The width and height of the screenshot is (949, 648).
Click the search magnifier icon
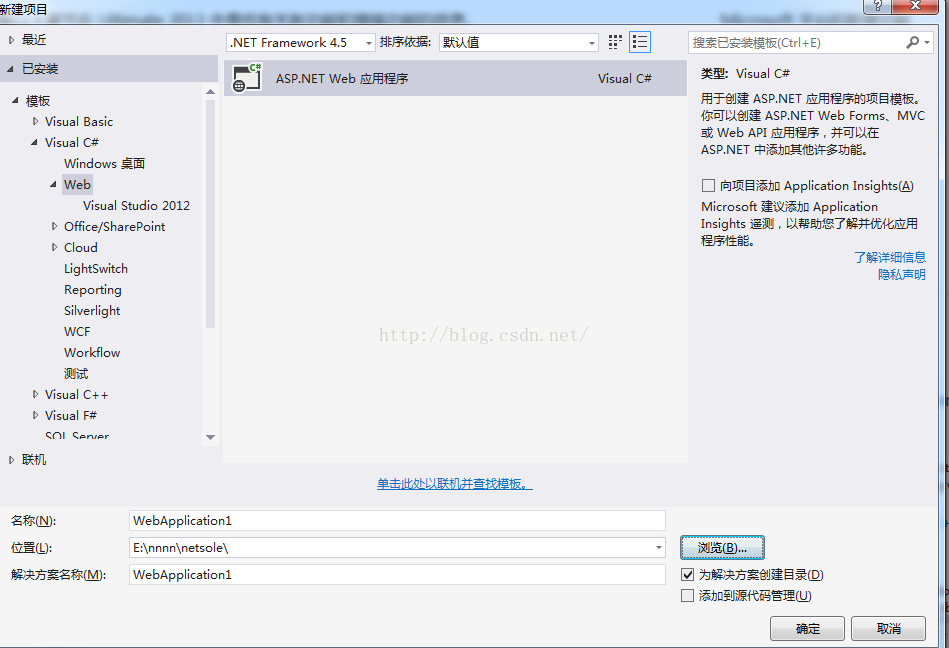(912, 42)
